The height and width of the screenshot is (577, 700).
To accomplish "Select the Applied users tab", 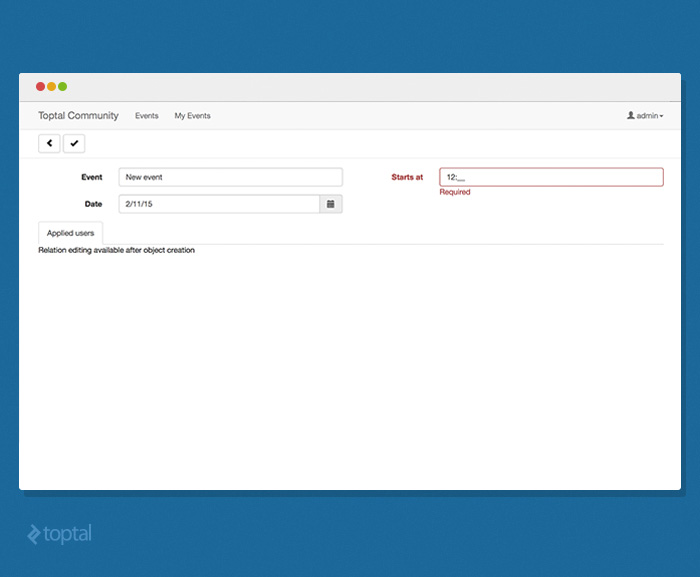I will [x=70, y=233].
